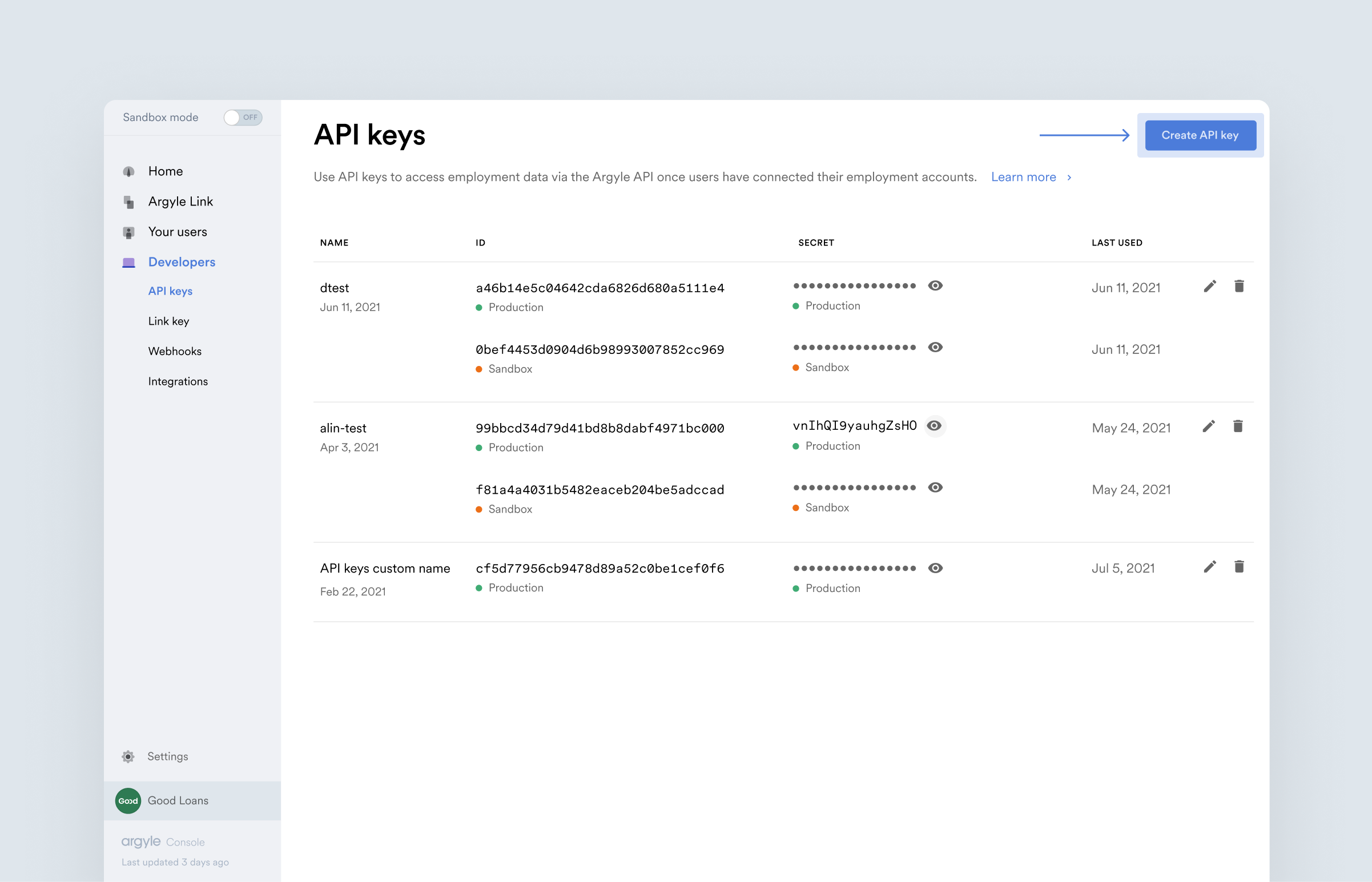Reveal dtest Sandbox secret

click(x=935, y=348)
